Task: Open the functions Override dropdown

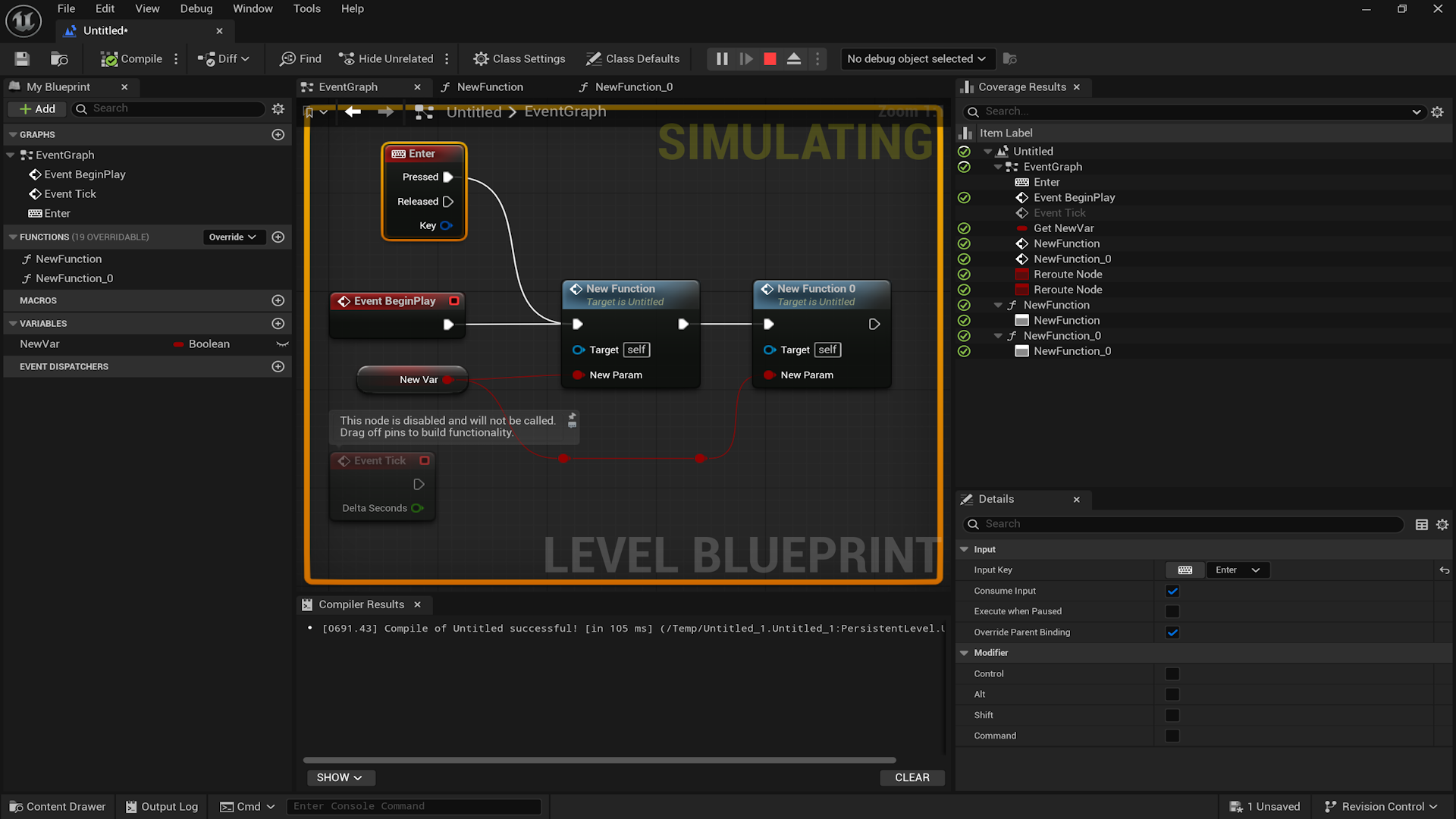Action: coord(233,237)
